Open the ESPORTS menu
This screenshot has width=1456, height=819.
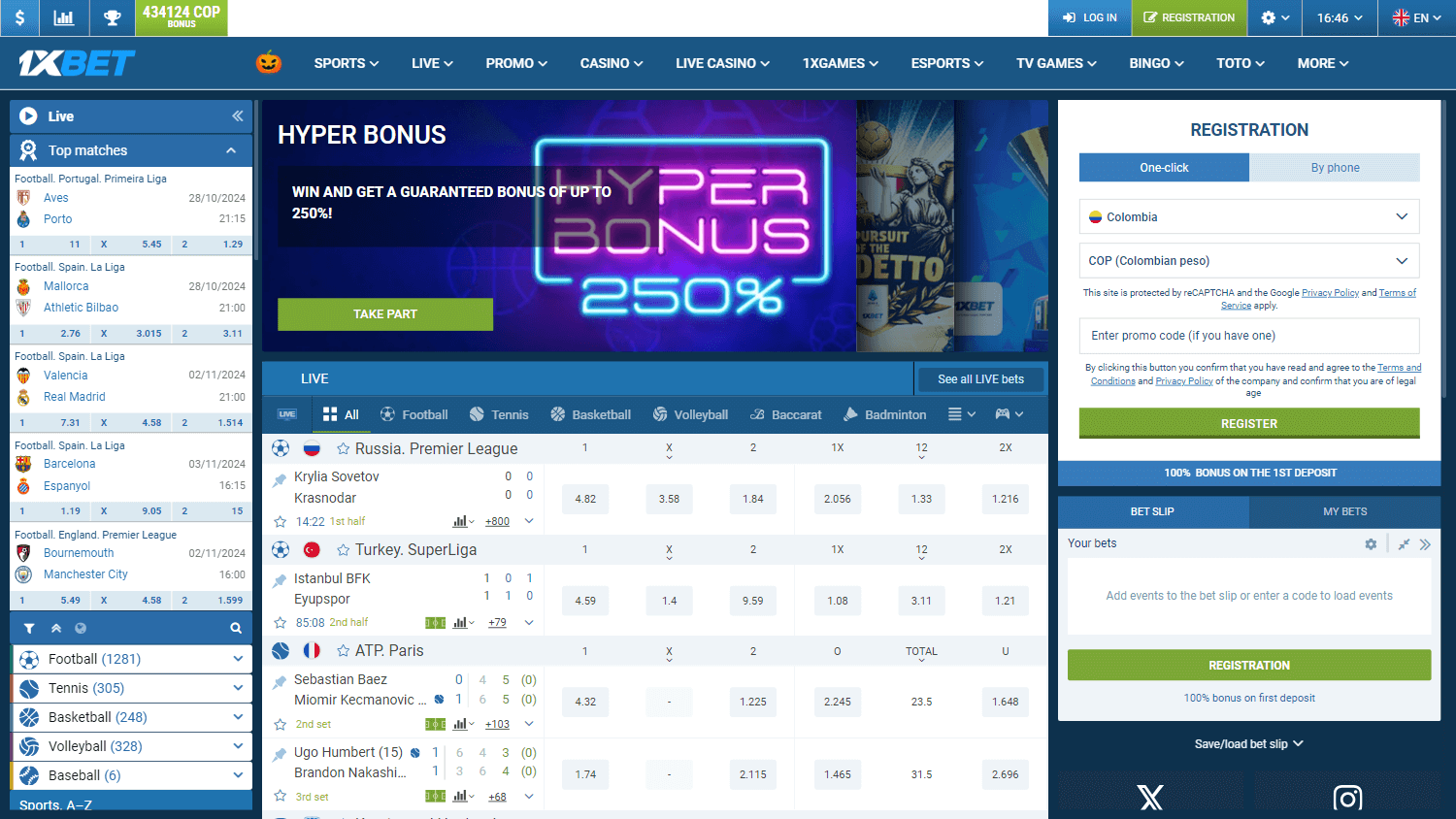(947, 63)
